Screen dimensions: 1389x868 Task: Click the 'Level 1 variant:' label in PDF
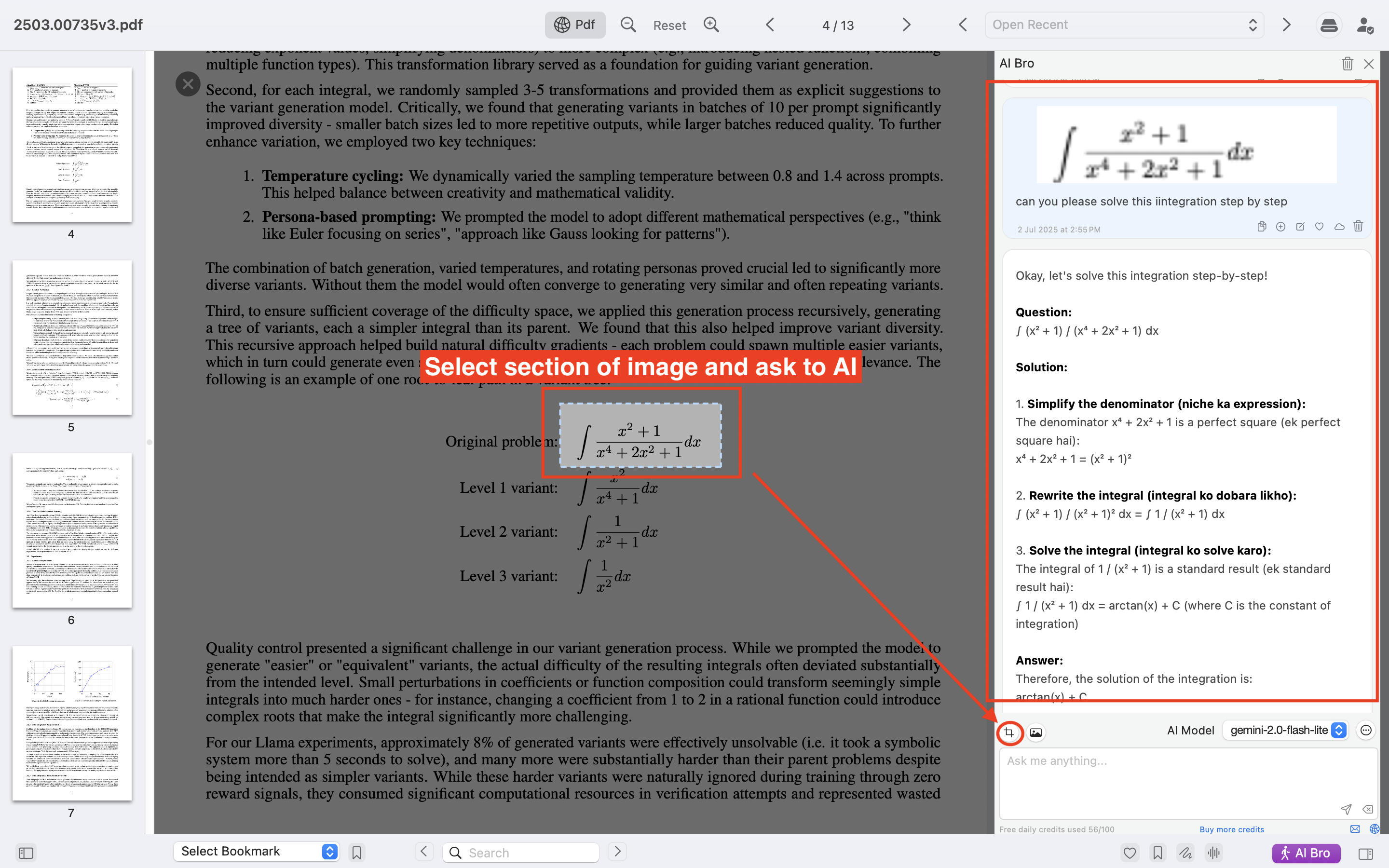508,488
